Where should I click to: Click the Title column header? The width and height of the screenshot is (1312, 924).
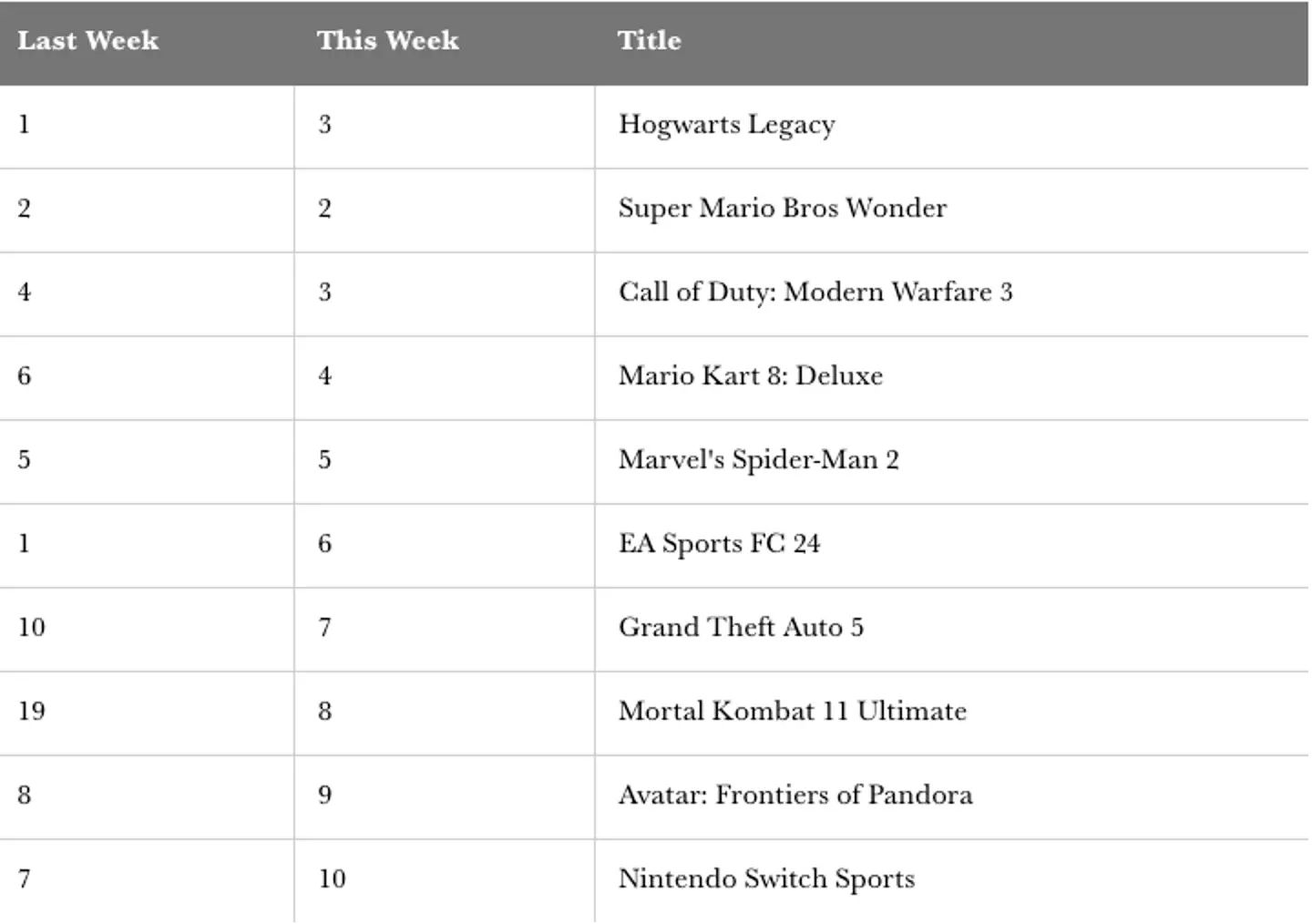coord(649,41)
